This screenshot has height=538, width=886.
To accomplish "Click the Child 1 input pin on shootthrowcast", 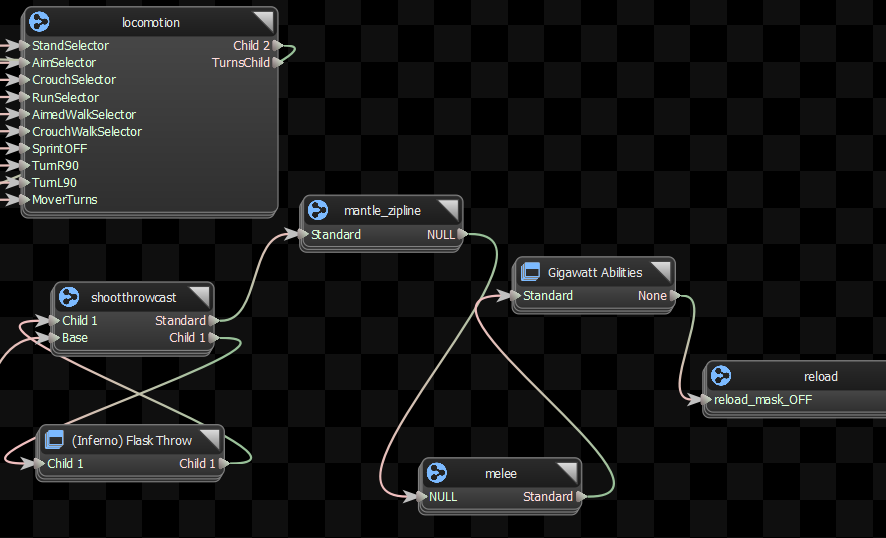I will pyautogui.click(x=54, y=320).
